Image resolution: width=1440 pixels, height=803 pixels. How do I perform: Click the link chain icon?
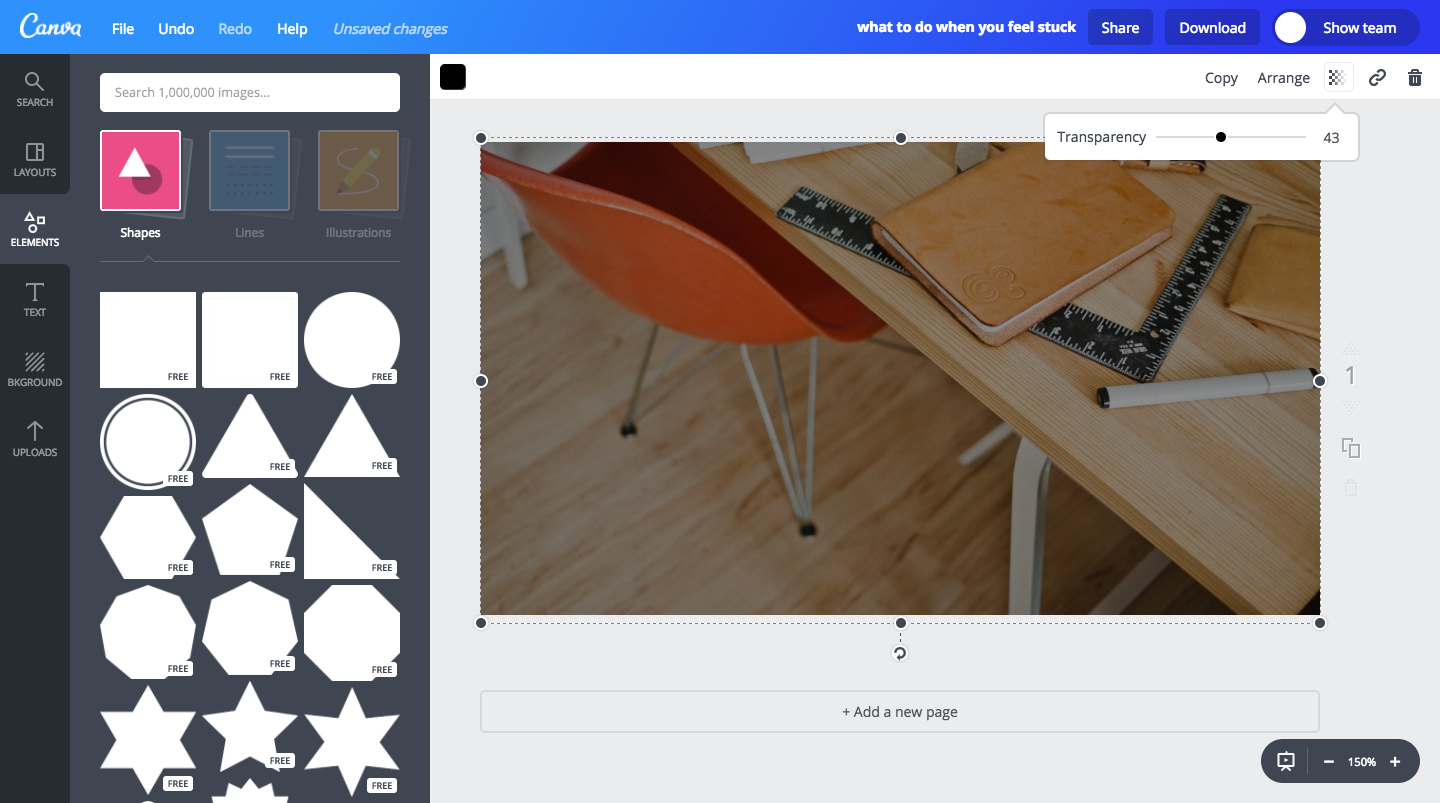[x=1377, y=77]
